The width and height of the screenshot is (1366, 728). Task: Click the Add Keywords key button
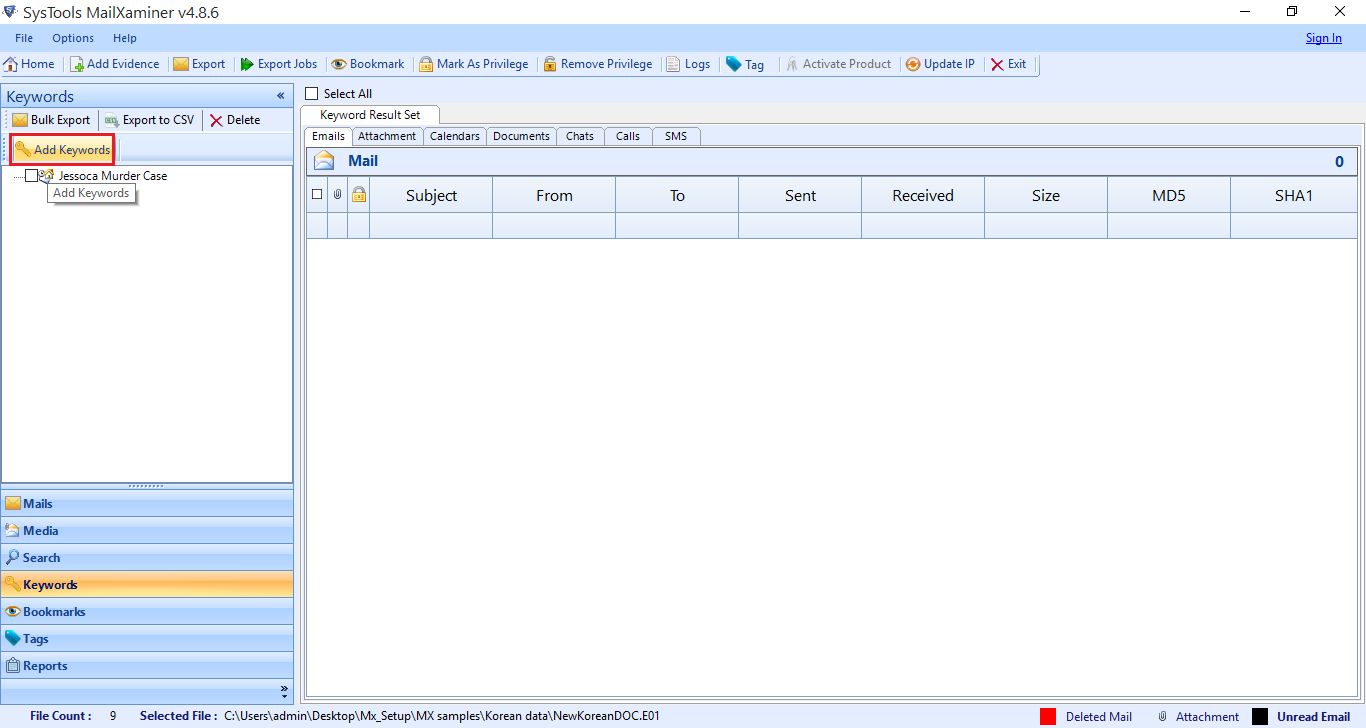pos(62,150)
